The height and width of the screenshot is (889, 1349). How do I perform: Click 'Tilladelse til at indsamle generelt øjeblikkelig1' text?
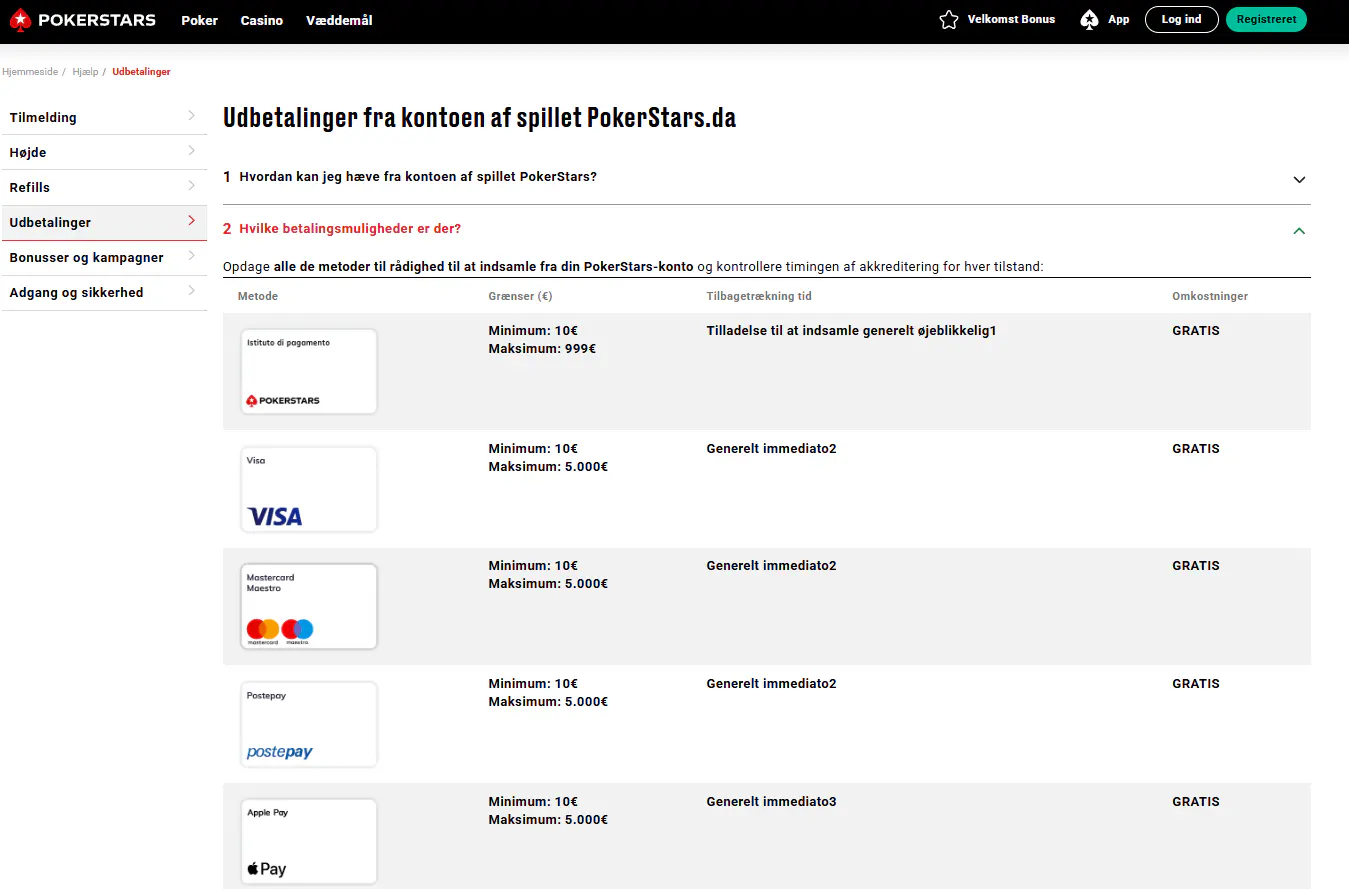(x=851, y=331)
